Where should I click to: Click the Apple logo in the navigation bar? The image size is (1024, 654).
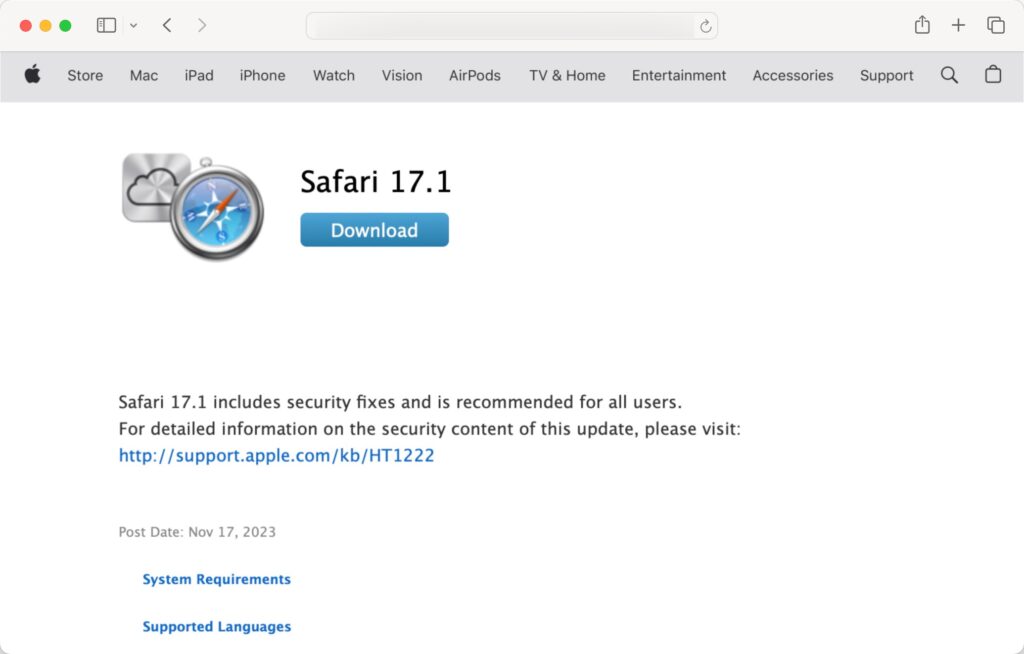click(33, 74)
